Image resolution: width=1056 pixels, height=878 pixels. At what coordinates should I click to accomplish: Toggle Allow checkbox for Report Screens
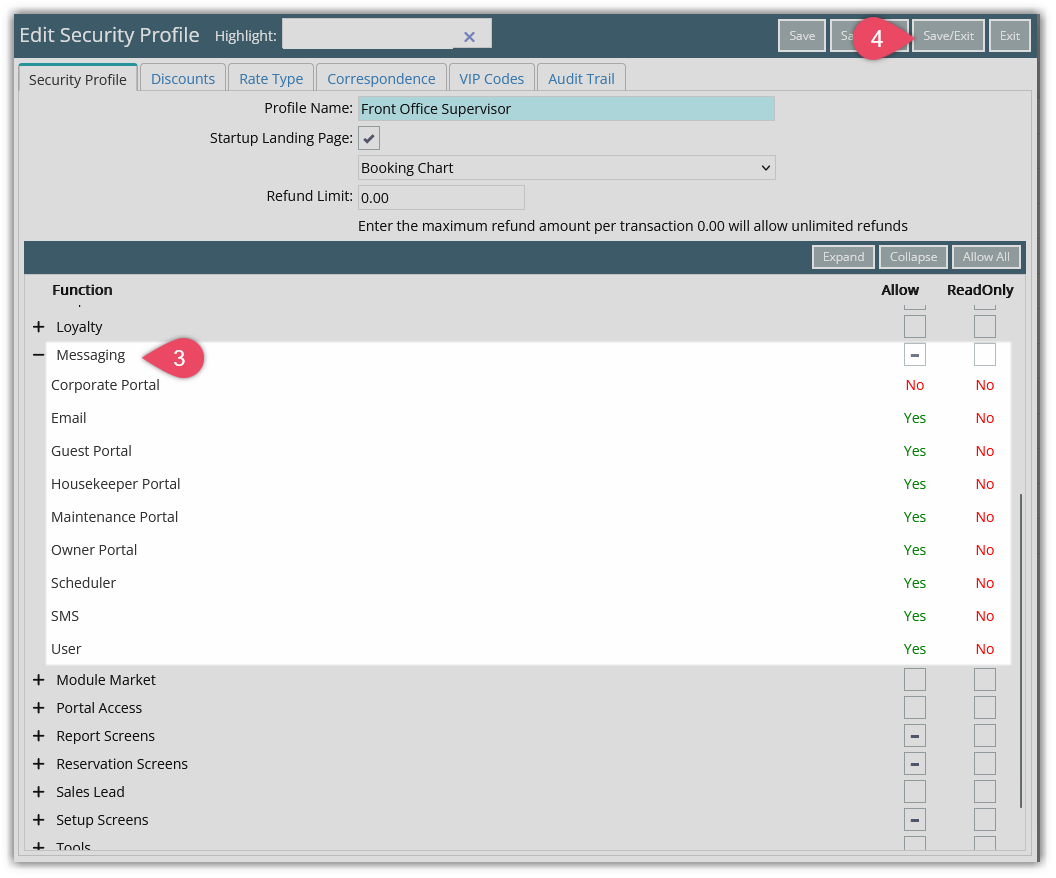click(915, 737)
